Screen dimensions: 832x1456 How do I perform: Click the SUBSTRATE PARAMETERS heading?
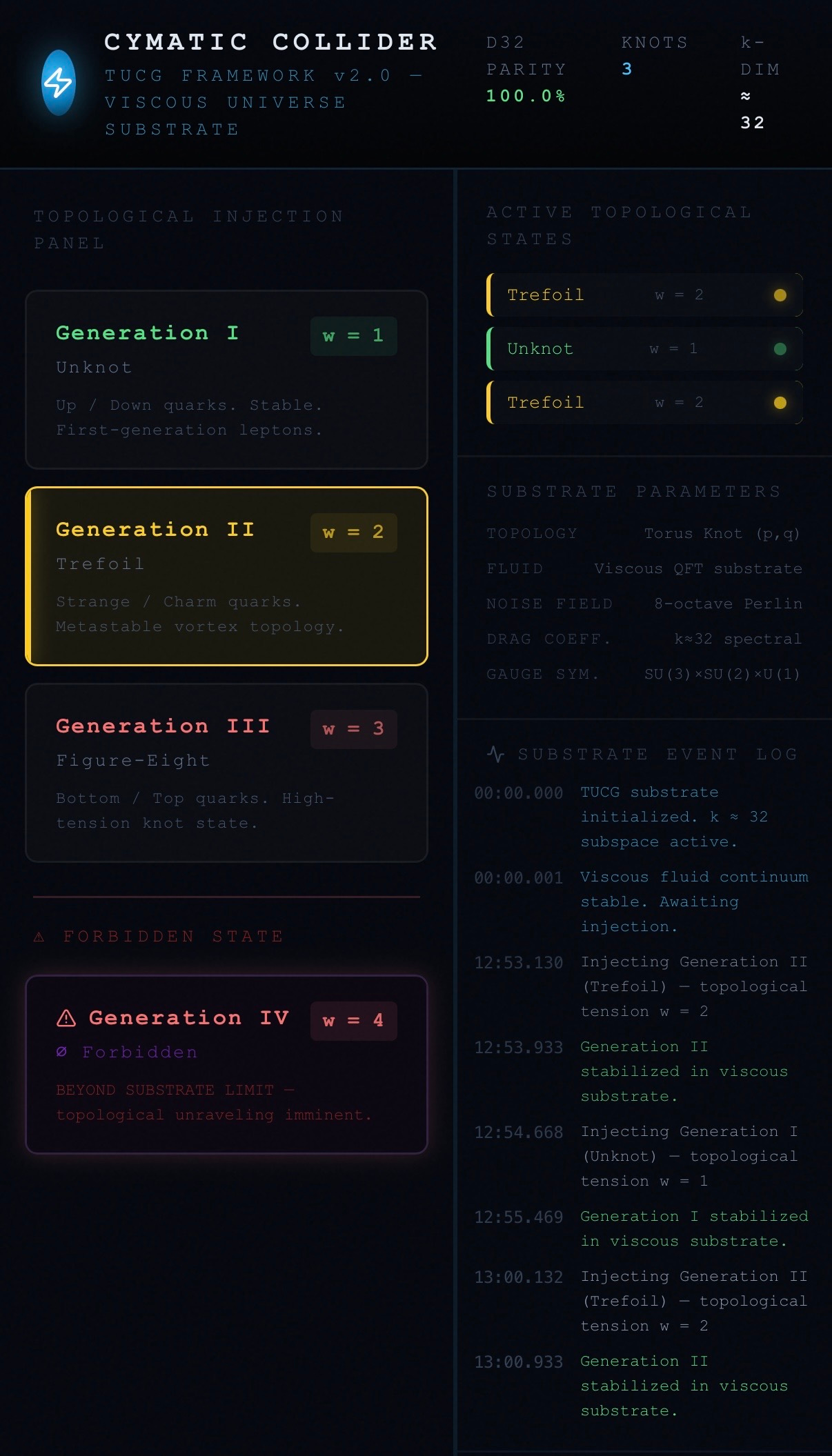633,491
